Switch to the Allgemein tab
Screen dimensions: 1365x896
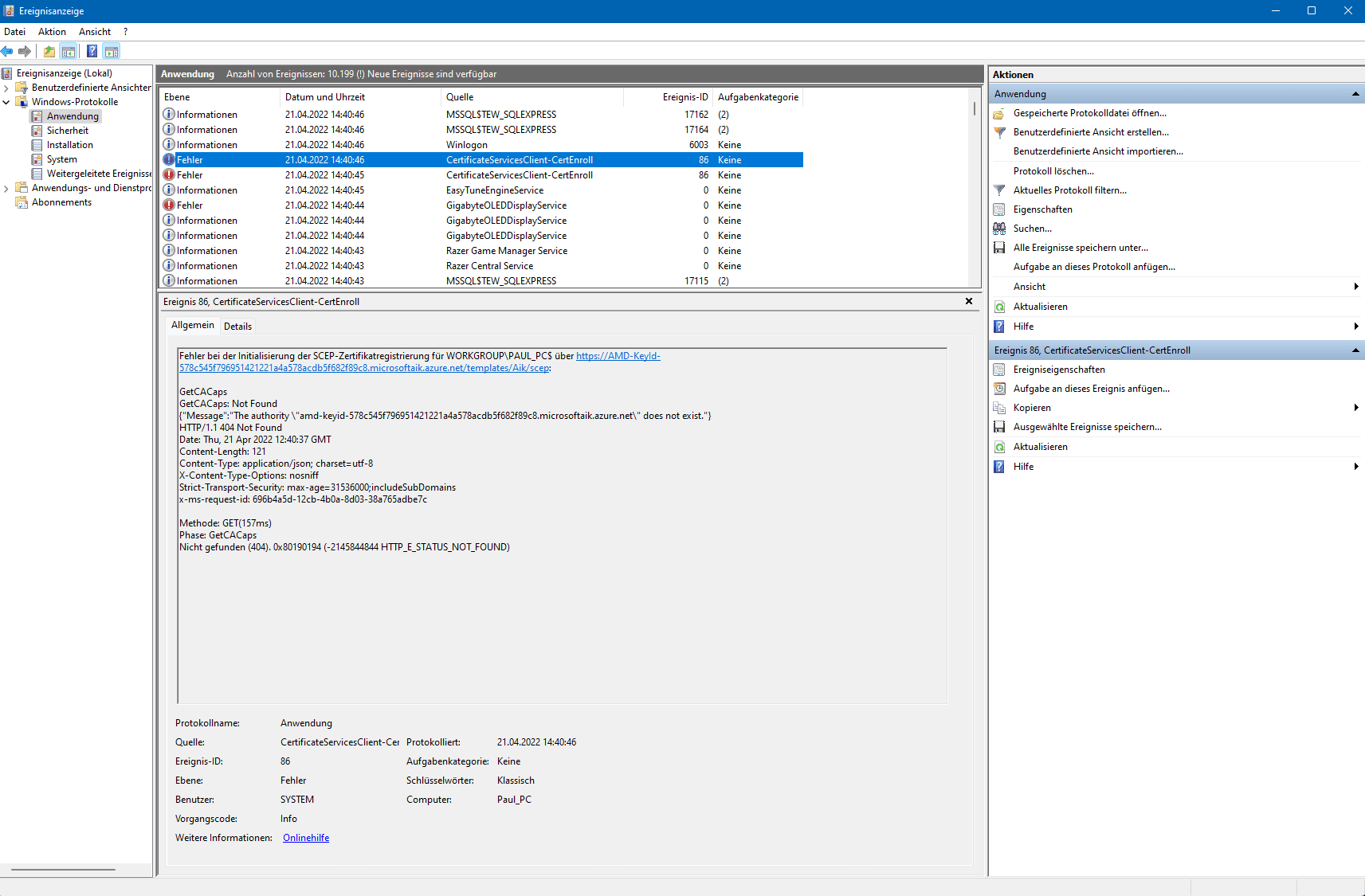click(x=193, y=325)
